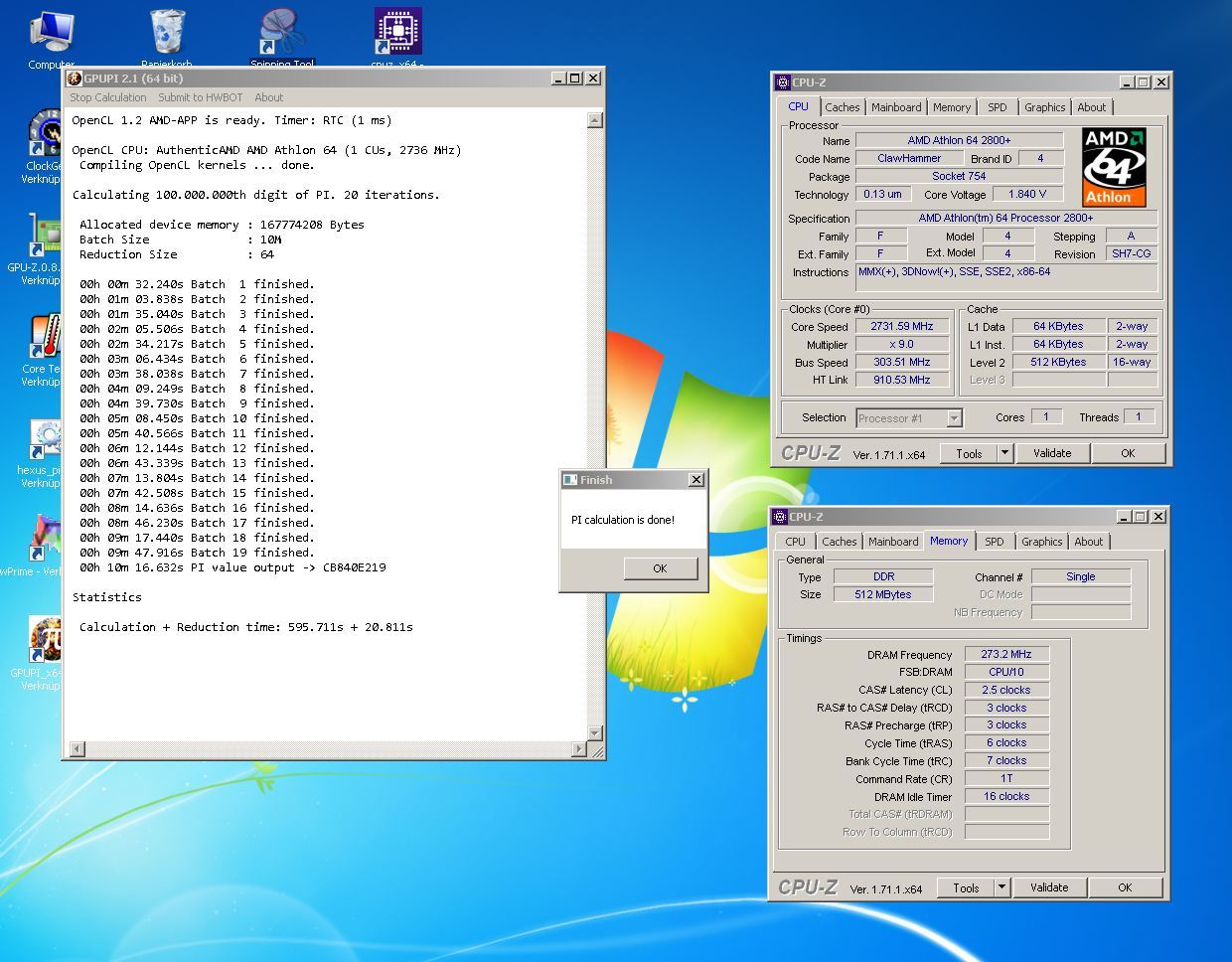The image size is (1232, 962).
Task: Open the About menu in GPUPI
Action: click(268, 97)
